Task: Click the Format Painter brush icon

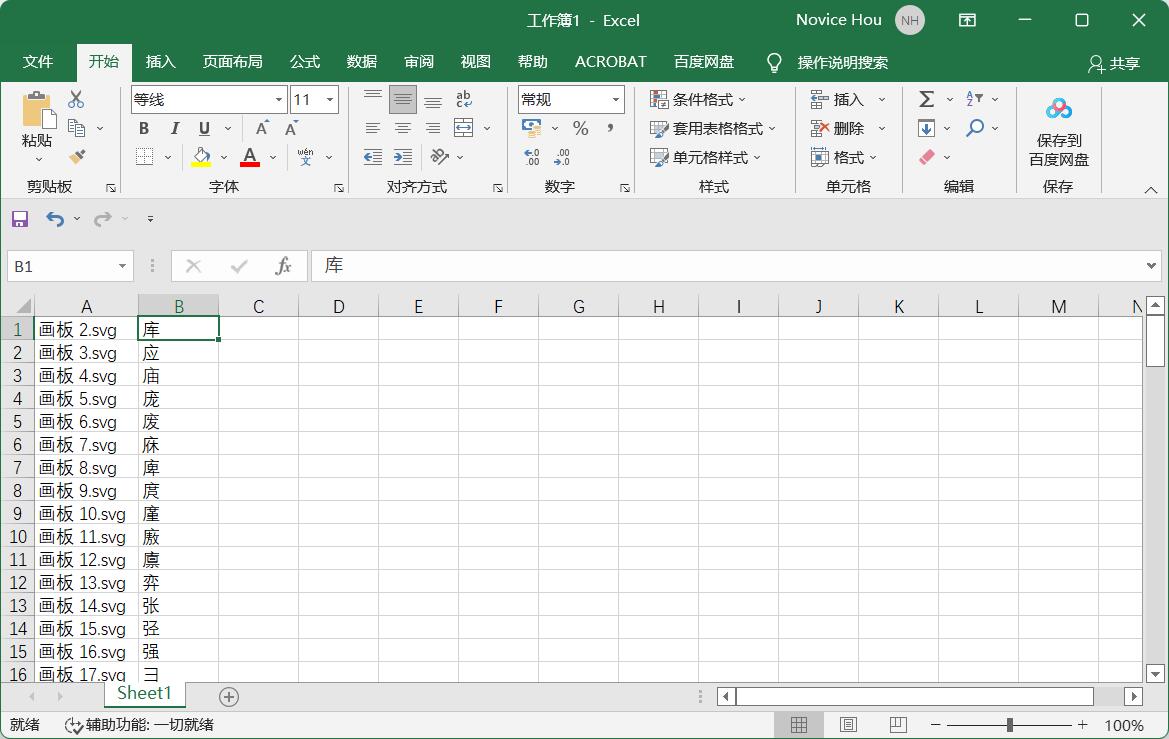Action: point(77,157)
